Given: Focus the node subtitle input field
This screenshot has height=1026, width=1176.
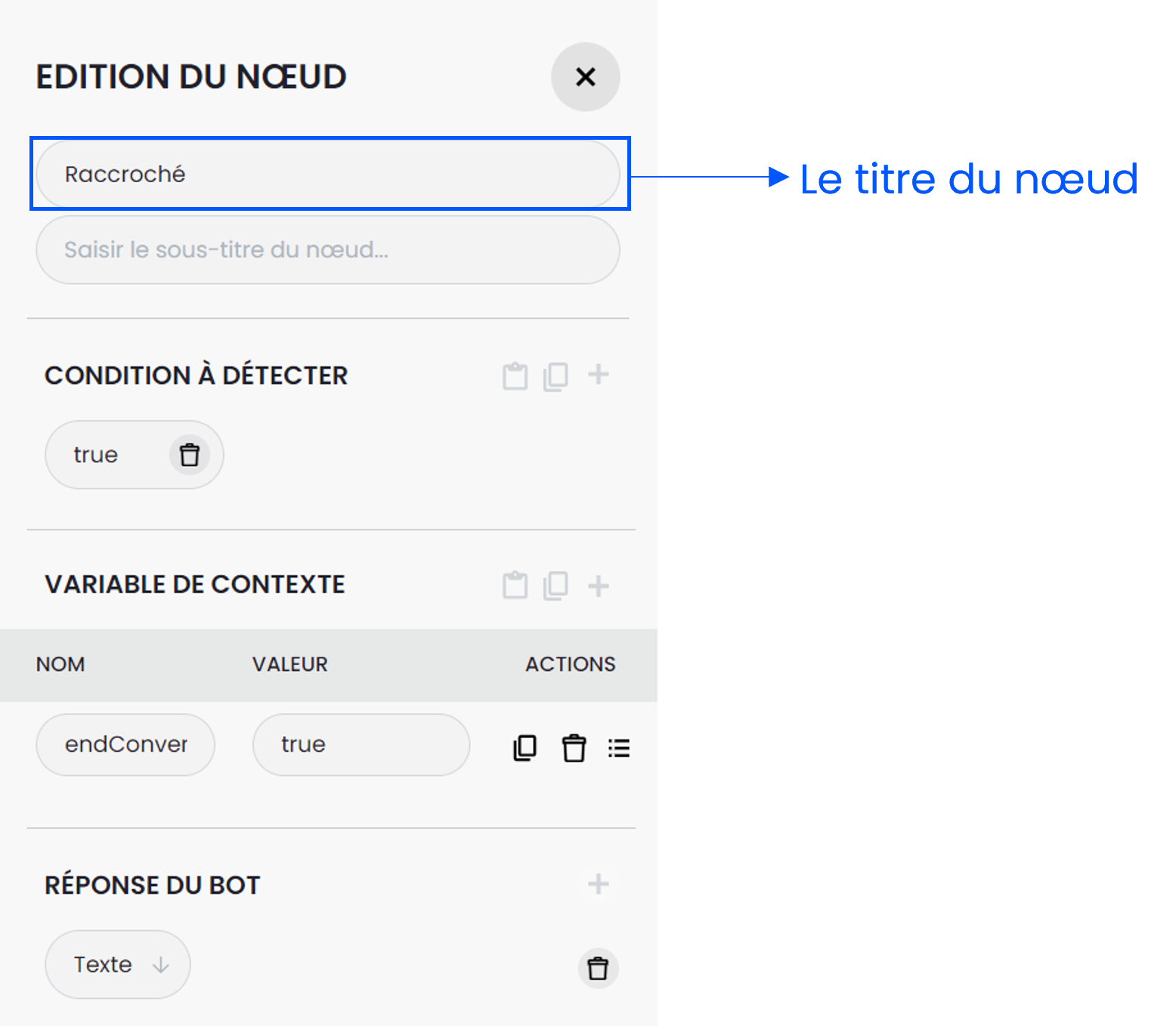Looking at the screenshot, I should [x=327, y=250].
